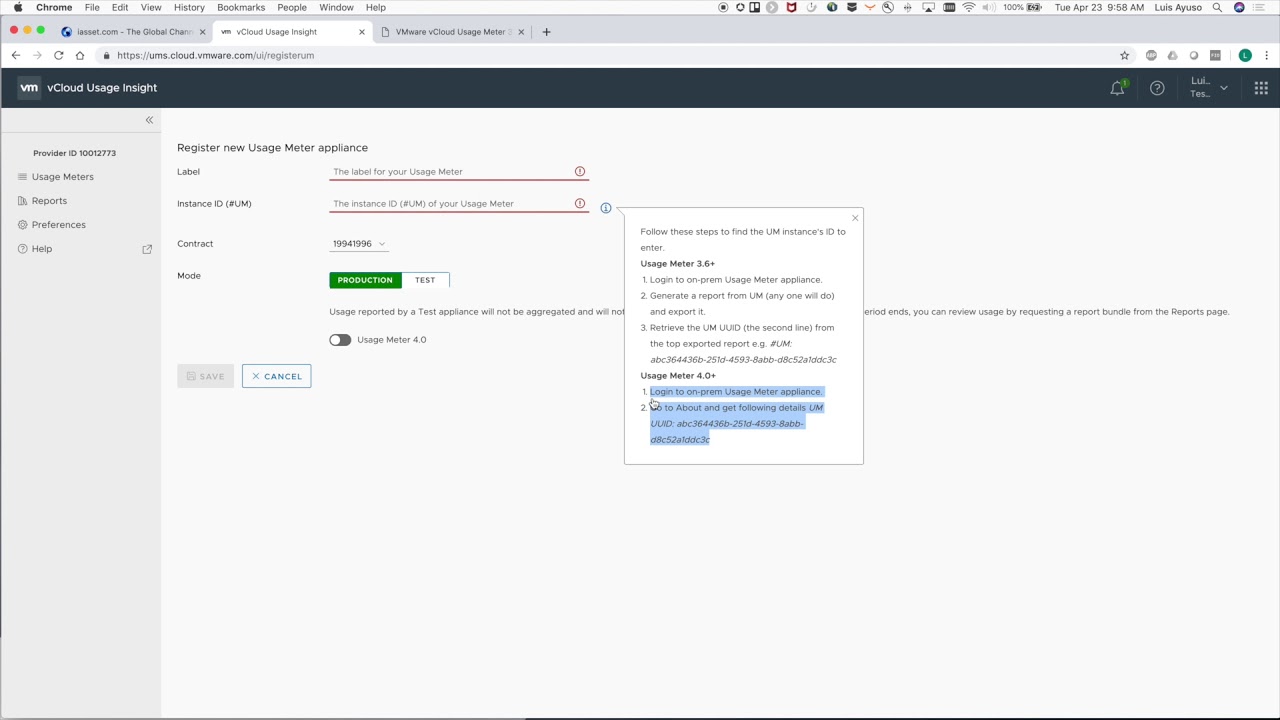Click the Luis Ayuso menu bar name
Image resolution: width=1280 pixels, height=720 pixels.
tap(1177, 8)
